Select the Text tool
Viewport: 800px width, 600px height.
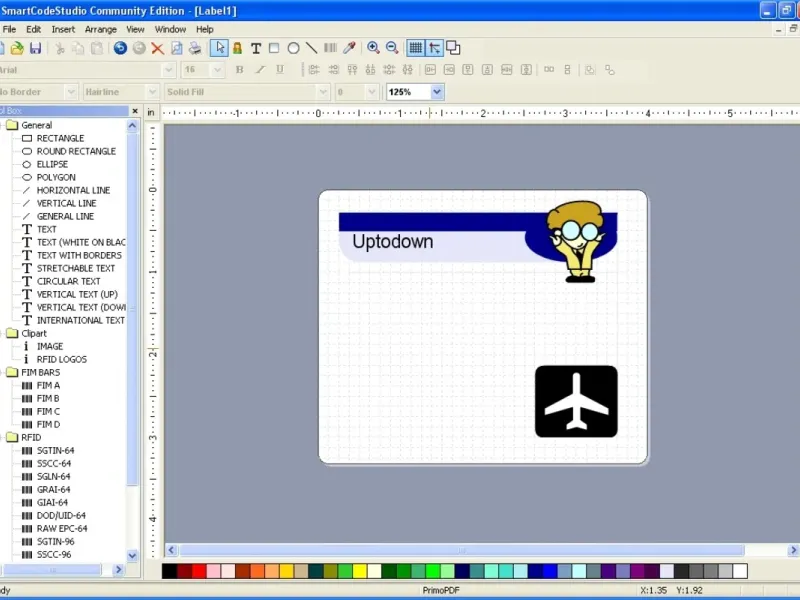click(x=256, y=48)
